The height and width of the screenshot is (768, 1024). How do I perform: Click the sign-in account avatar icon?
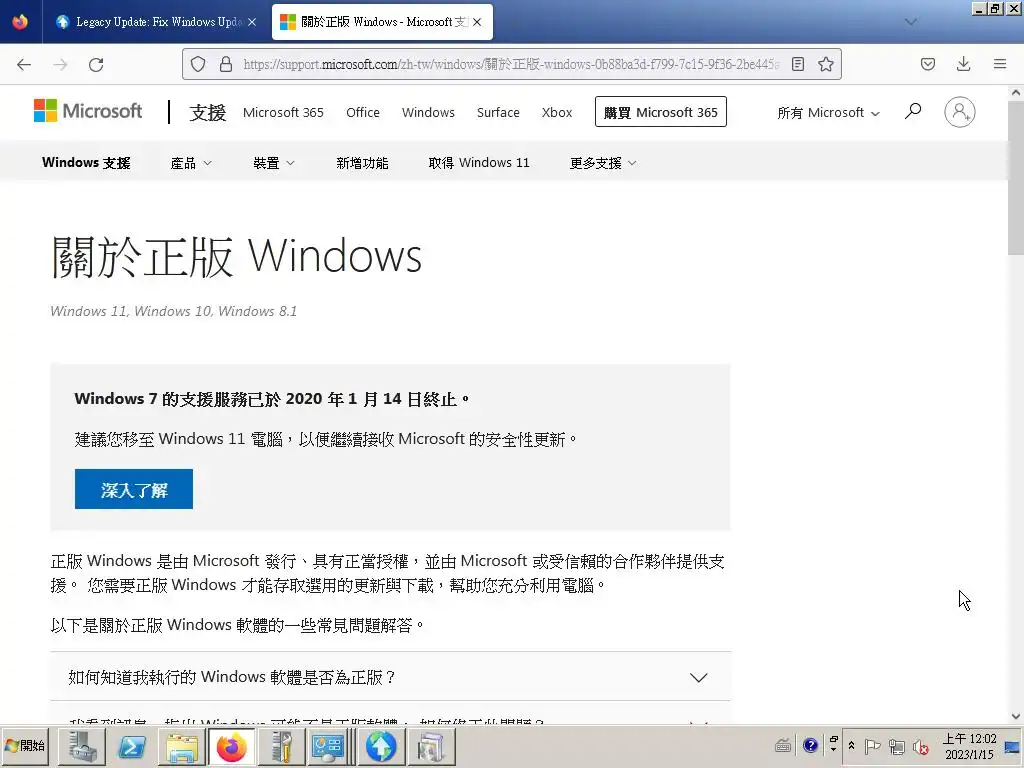959,112
